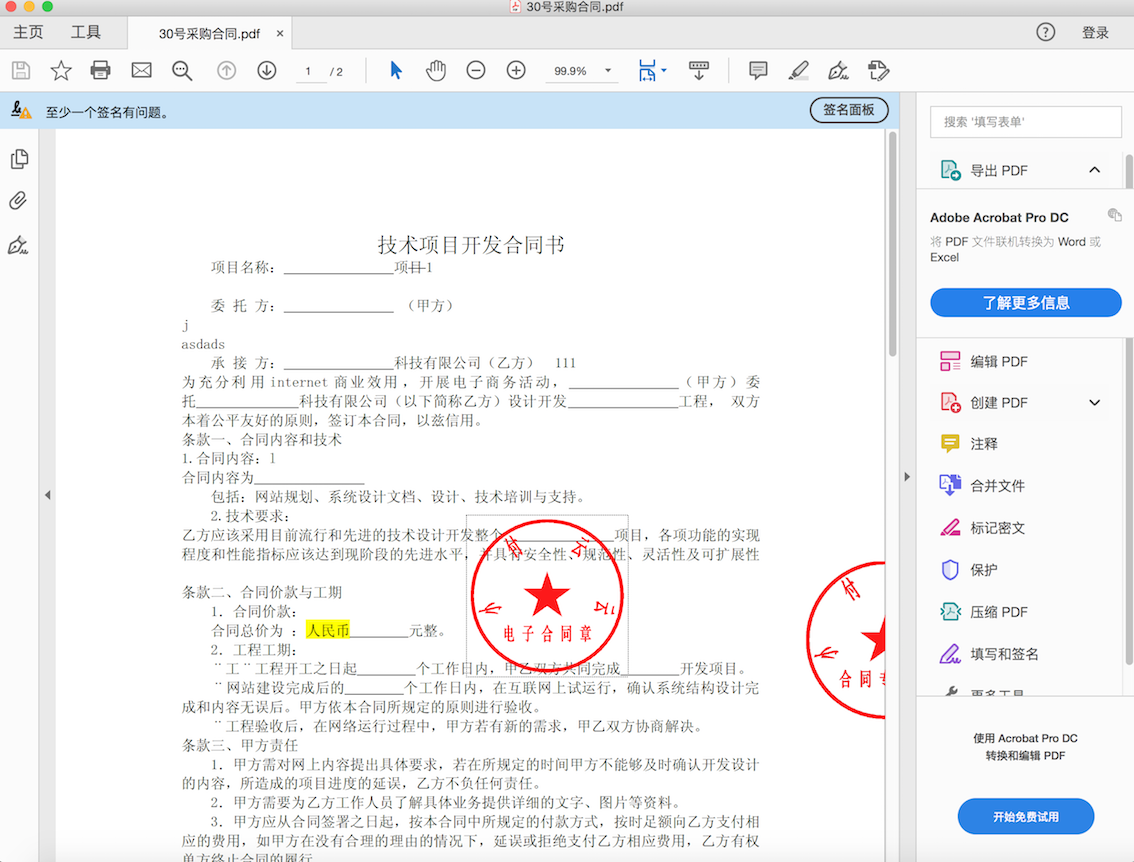Click the copy icon beside Adobe Acrobat Pro DC
This screenshot has height=862, width=1134.
(1114, 215)
